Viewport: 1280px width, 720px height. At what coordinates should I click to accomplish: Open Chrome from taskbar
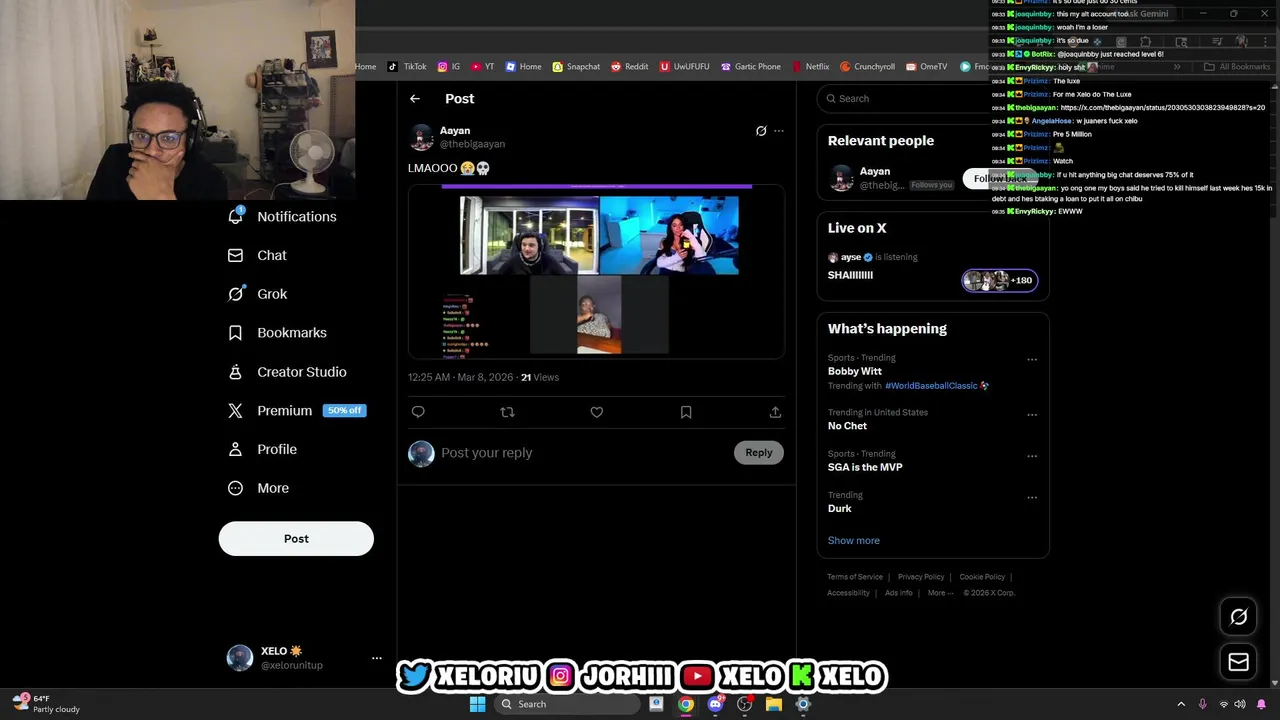click(686, 704)
